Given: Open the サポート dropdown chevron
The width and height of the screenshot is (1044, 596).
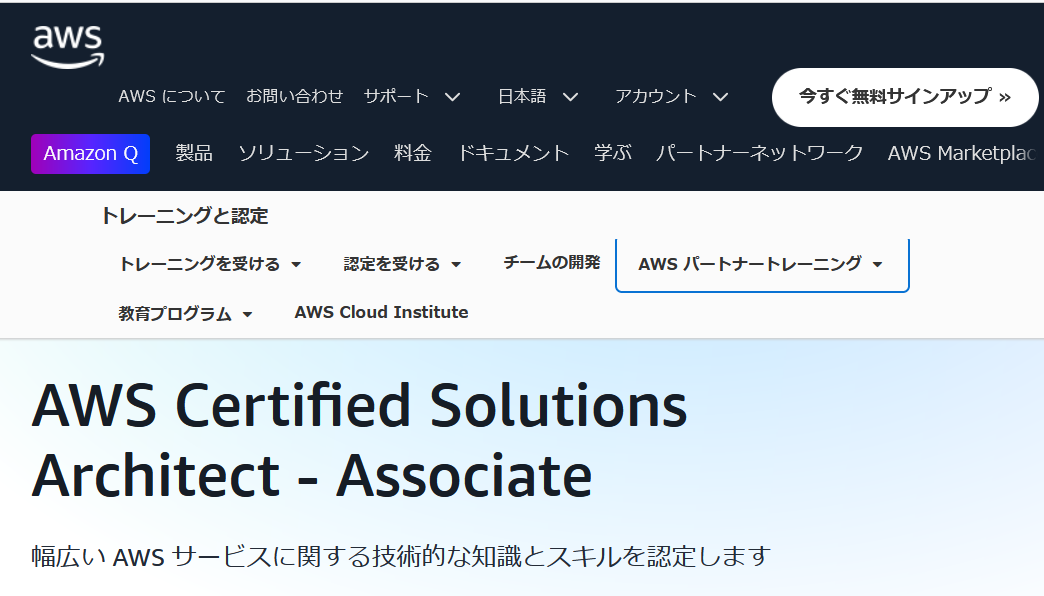Looking at the screenshot, I should (453, 97).
